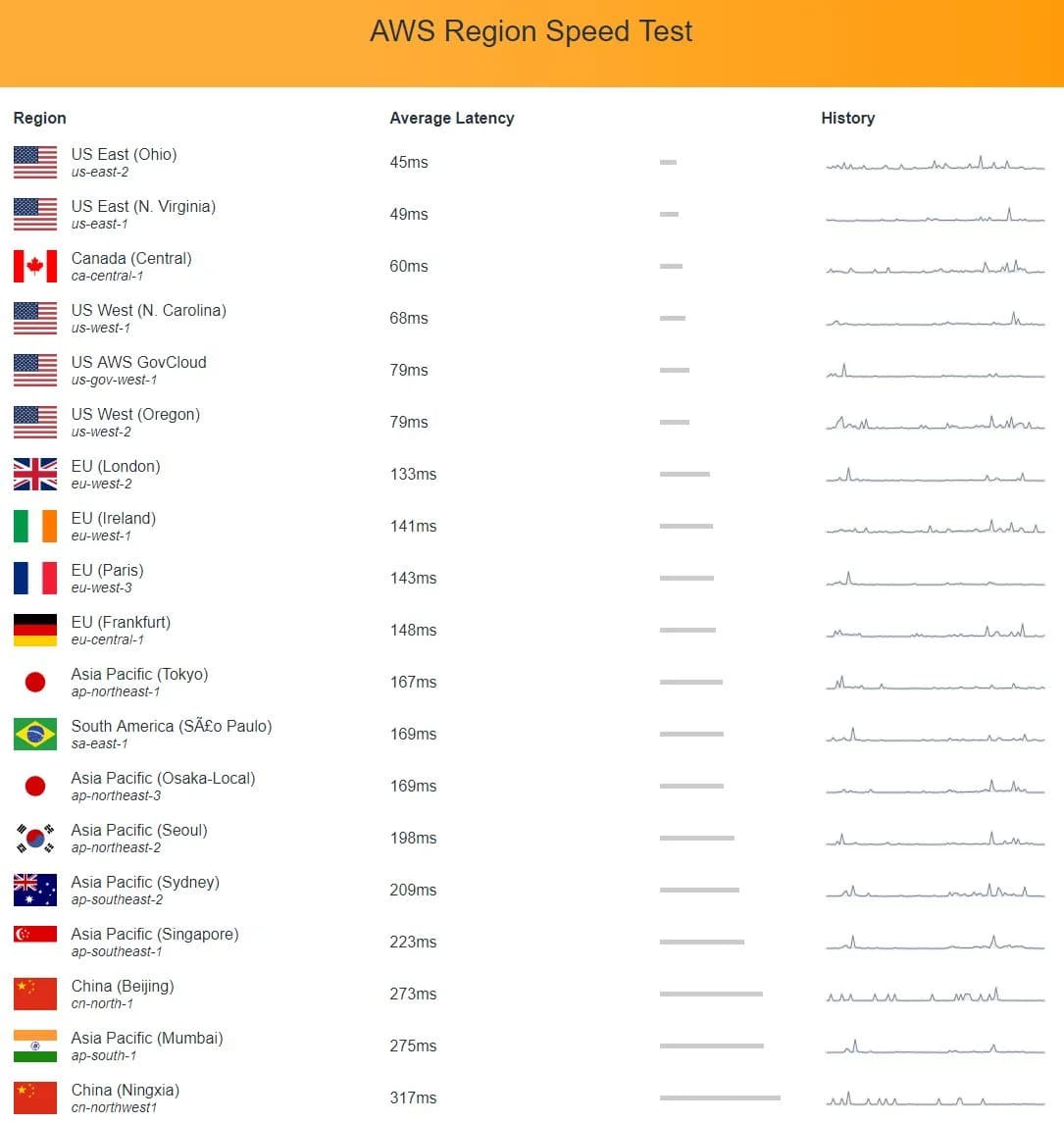Click the Australia flag for Sydney
The height and width of the screenshot is (1123, 1064).
tap(35, 891)
